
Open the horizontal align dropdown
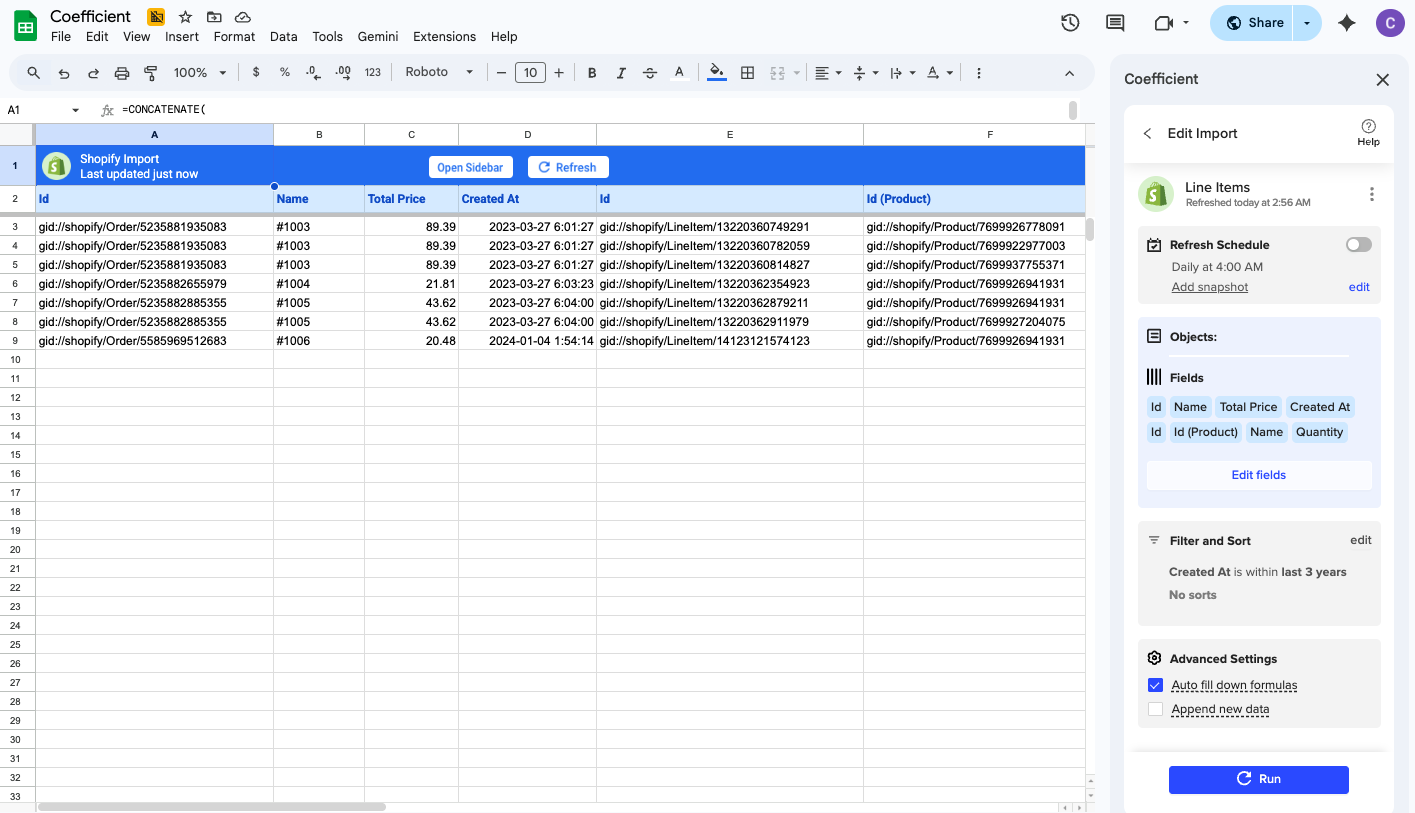826,72
